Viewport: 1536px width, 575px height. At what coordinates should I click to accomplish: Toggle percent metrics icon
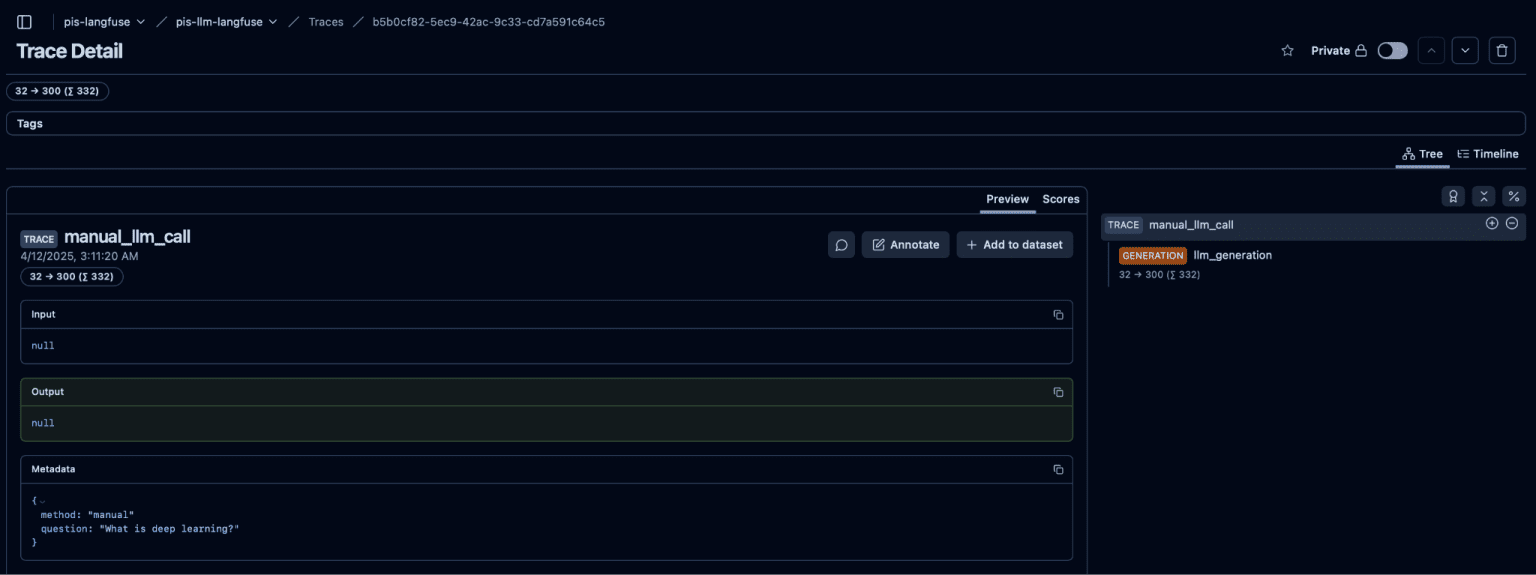1514,196
